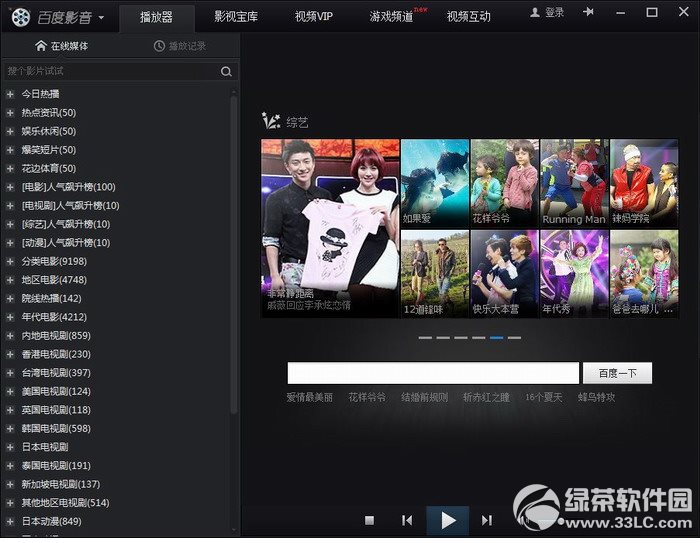Open the 如果爱 show thumbnail

[435, 183]
